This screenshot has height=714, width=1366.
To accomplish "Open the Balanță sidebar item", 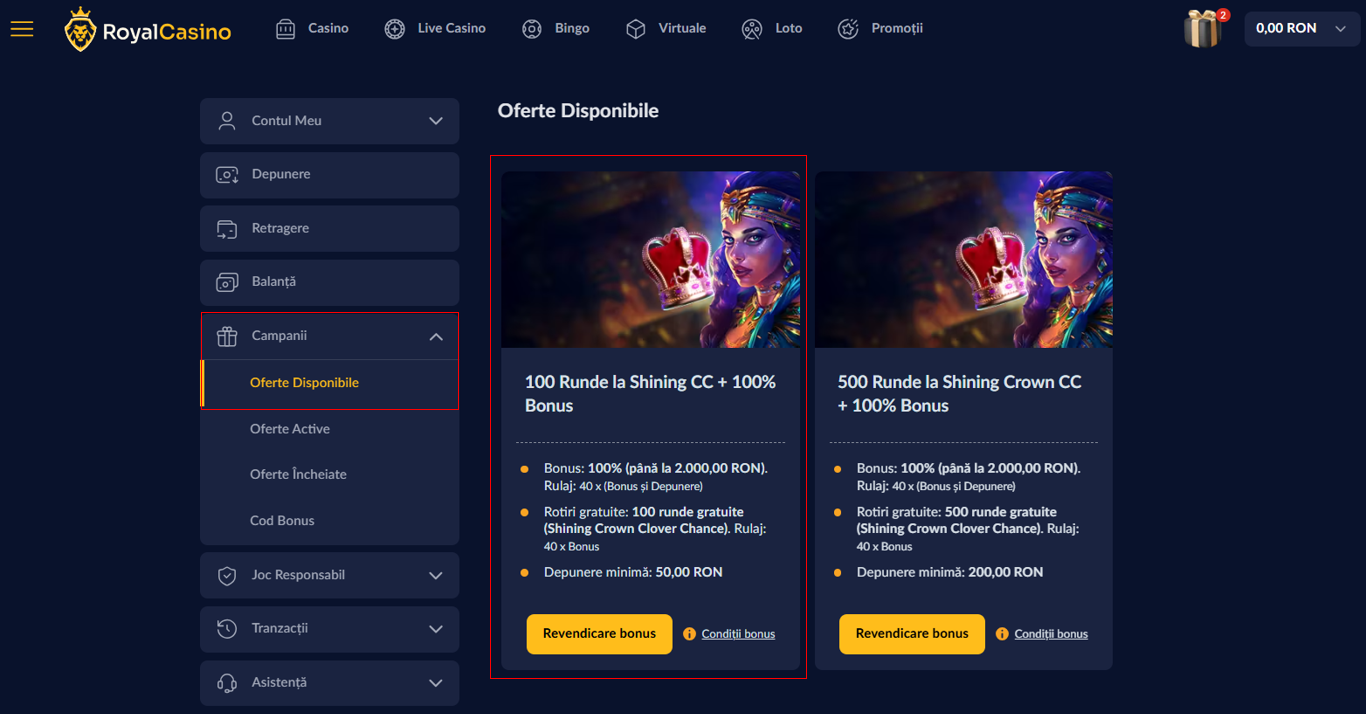I will (330, 283).
